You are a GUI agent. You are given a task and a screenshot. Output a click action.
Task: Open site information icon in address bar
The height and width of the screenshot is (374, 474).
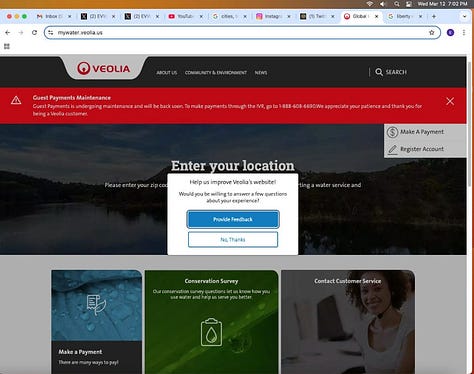51,32
